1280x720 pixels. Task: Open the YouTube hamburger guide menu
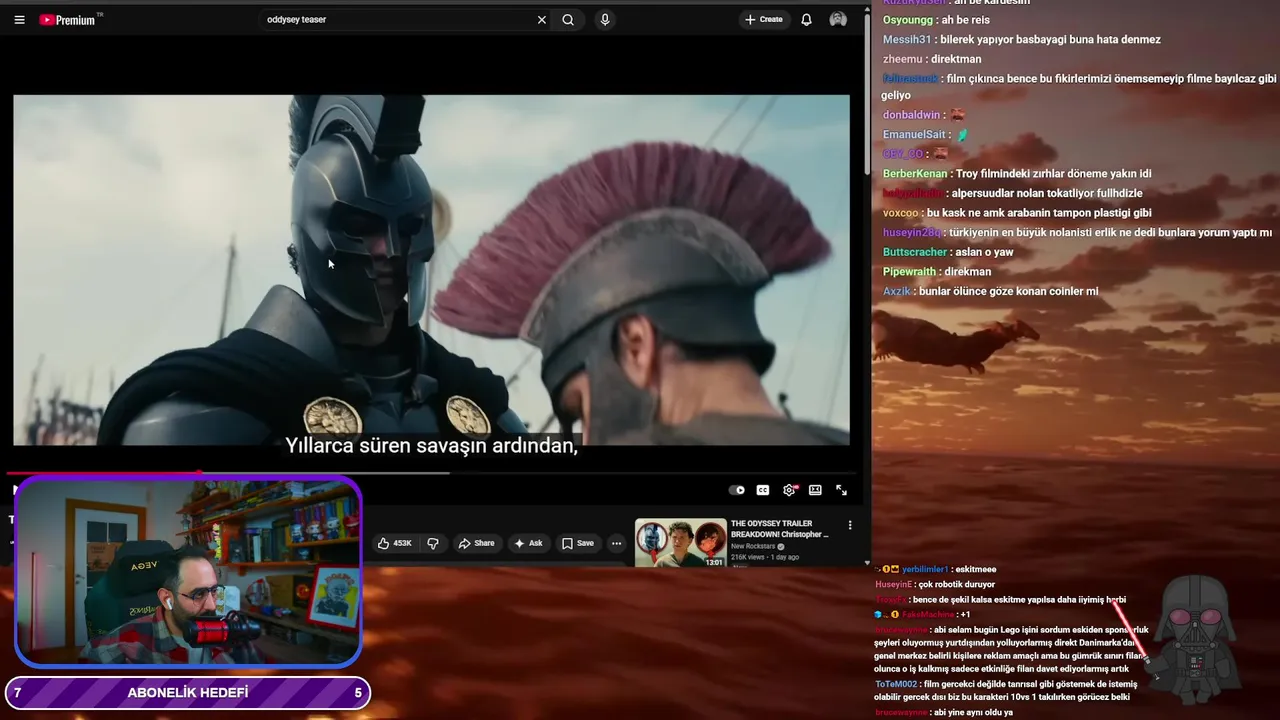(19, 19)
